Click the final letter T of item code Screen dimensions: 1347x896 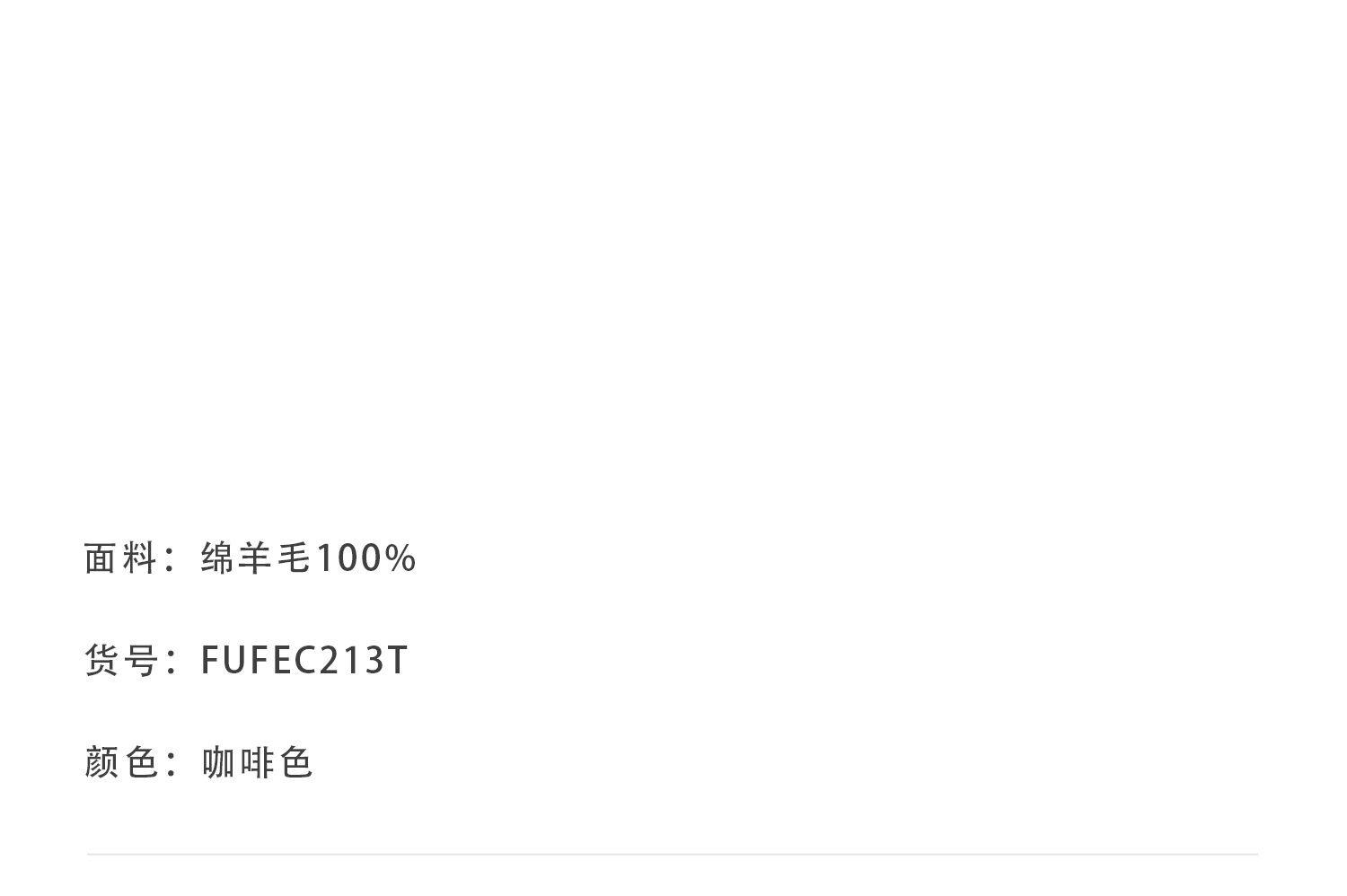[x=398, y=660]
